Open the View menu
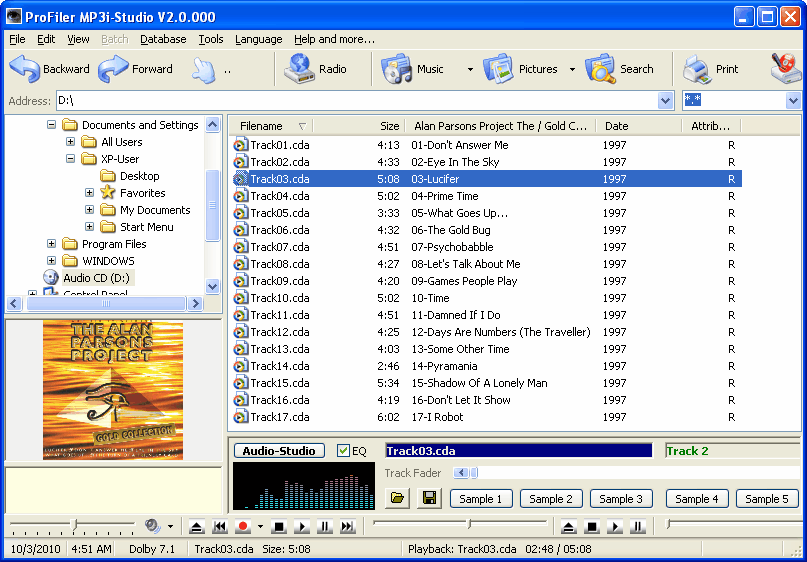 78,39
